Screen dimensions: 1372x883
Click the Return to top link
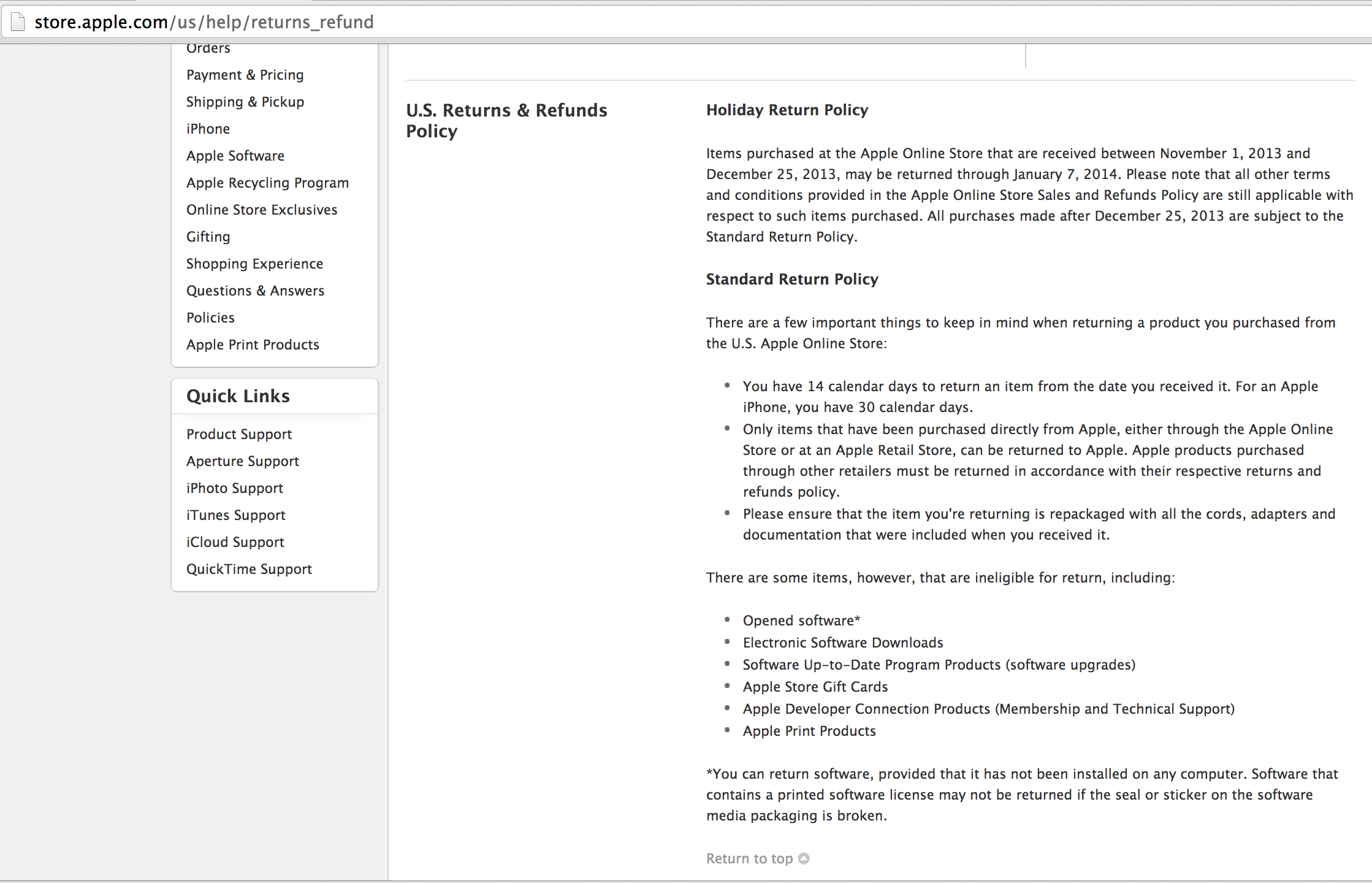(749, 858)
